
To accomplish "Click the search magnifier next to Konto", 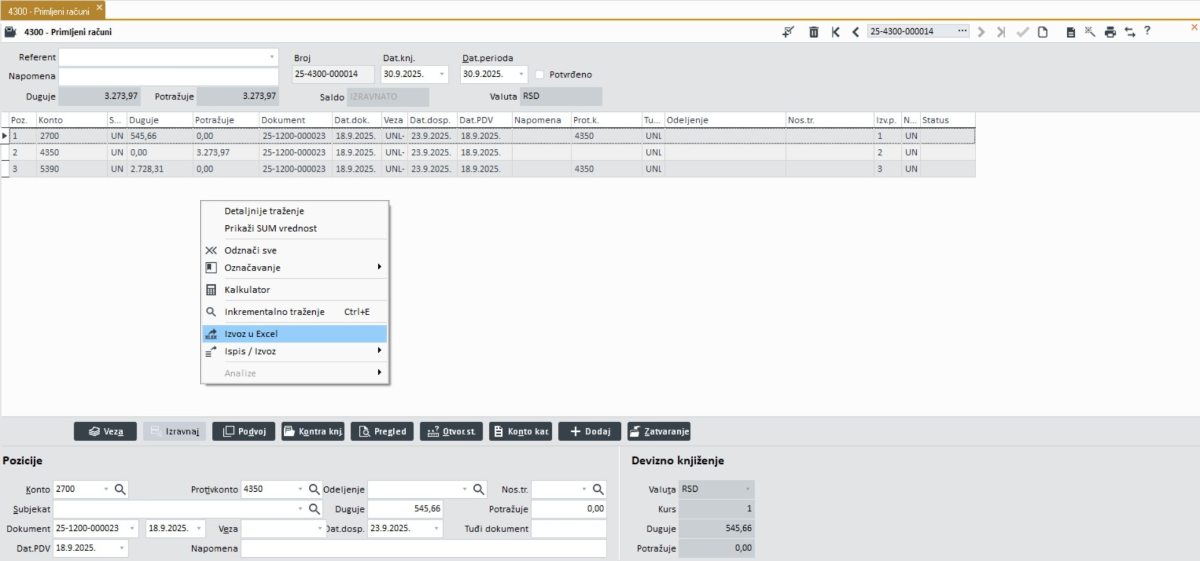I will coord(120,489).
